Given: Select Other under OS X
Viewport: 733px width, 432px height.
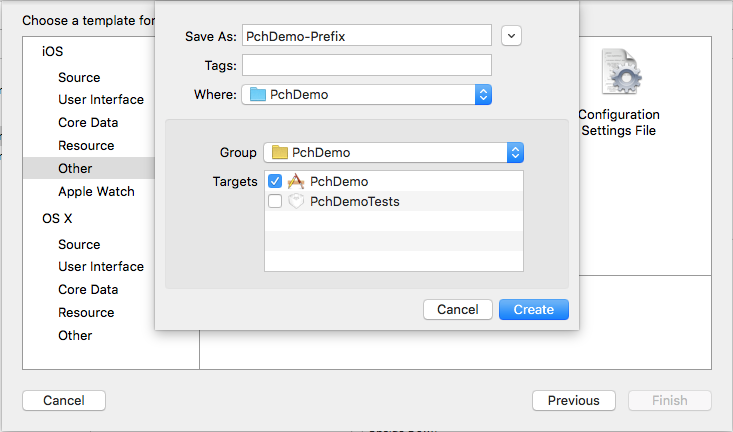Looking at the screenshot, I should (x=75, y=335).
